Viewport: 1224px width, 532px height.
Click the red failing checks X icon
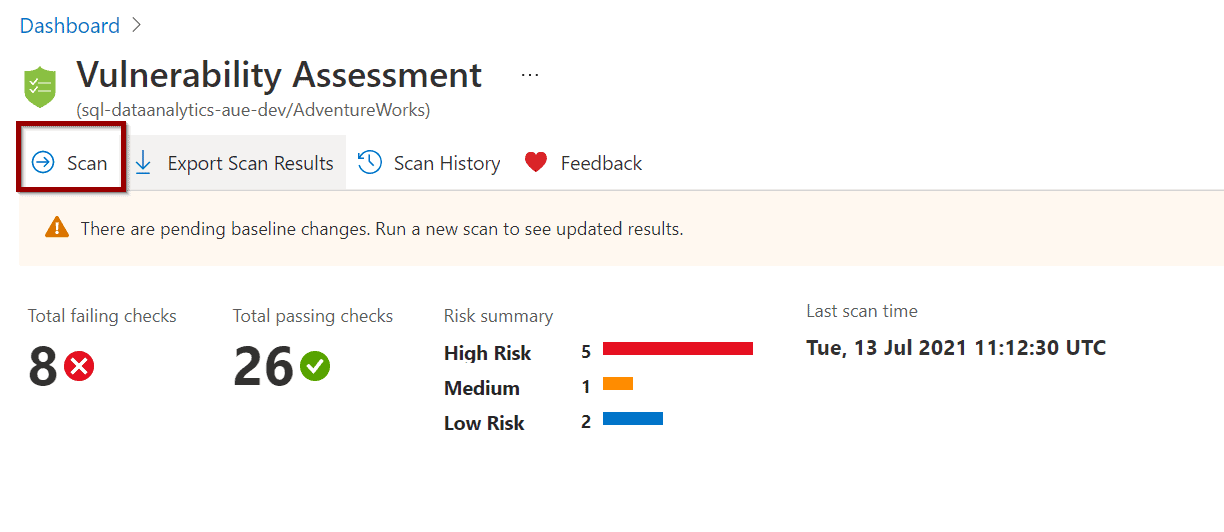point(79,367)
